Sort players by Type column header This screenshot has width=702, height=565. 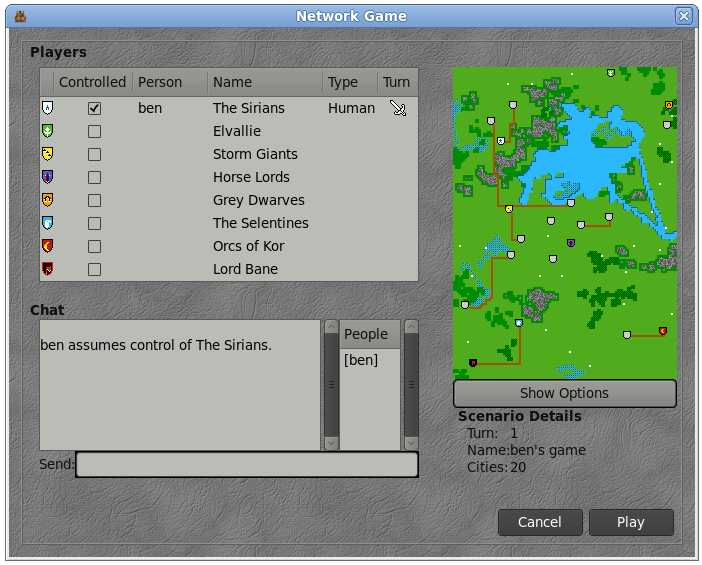click(x=349, y=82)
